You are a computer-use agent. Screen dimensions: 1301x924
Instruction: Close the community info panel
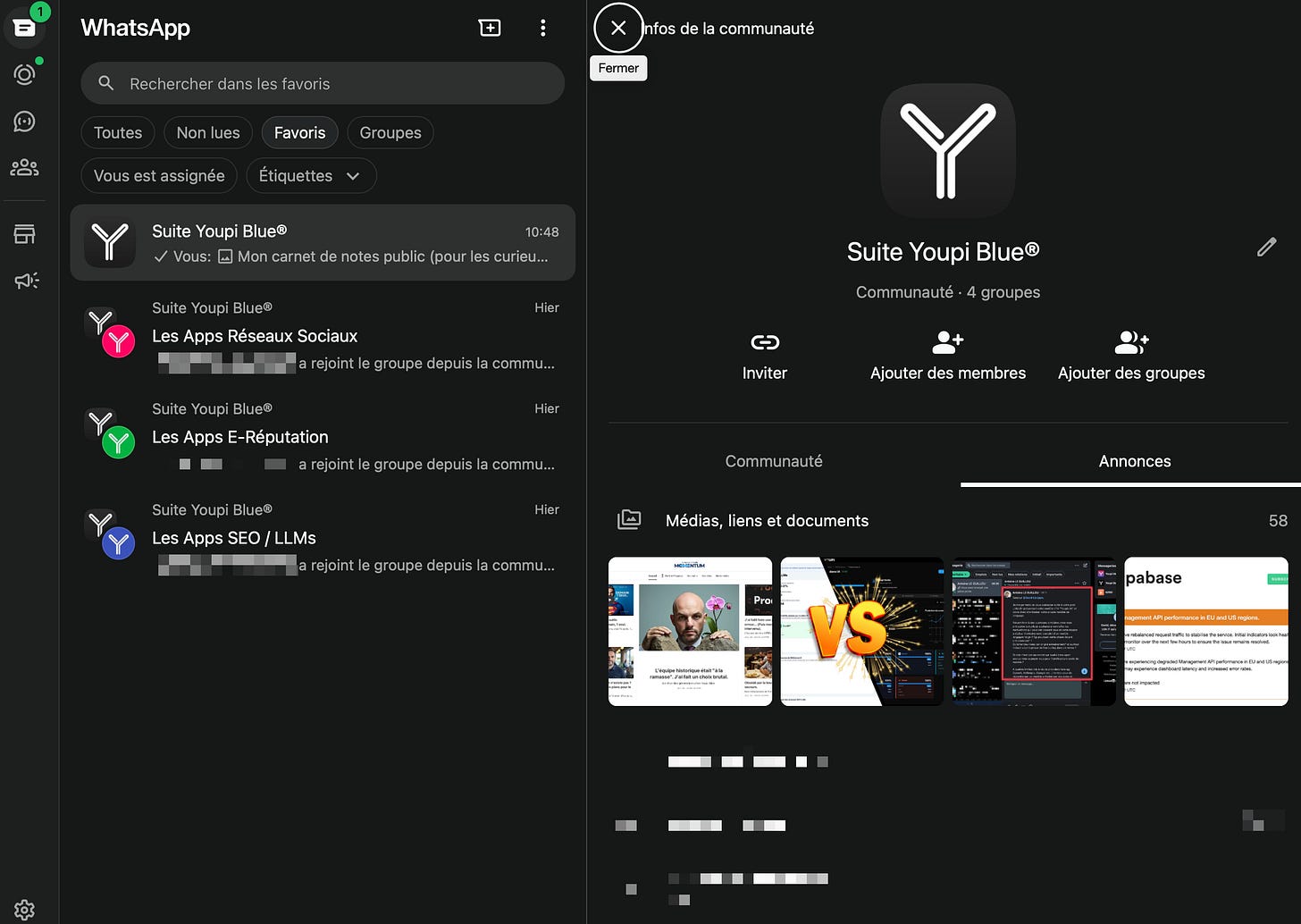tap(618, 28)
